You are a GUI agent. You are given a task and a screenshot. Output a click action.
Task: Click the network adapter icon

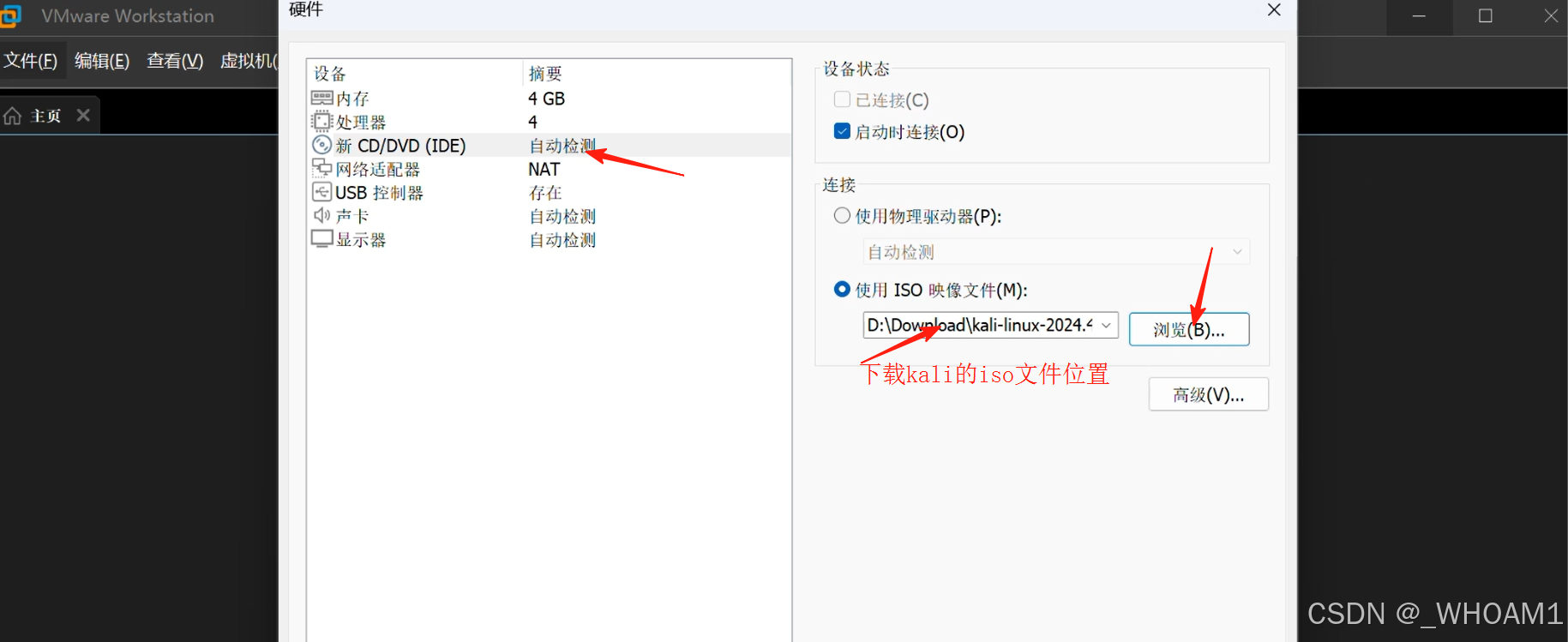(x=321, y=168)
